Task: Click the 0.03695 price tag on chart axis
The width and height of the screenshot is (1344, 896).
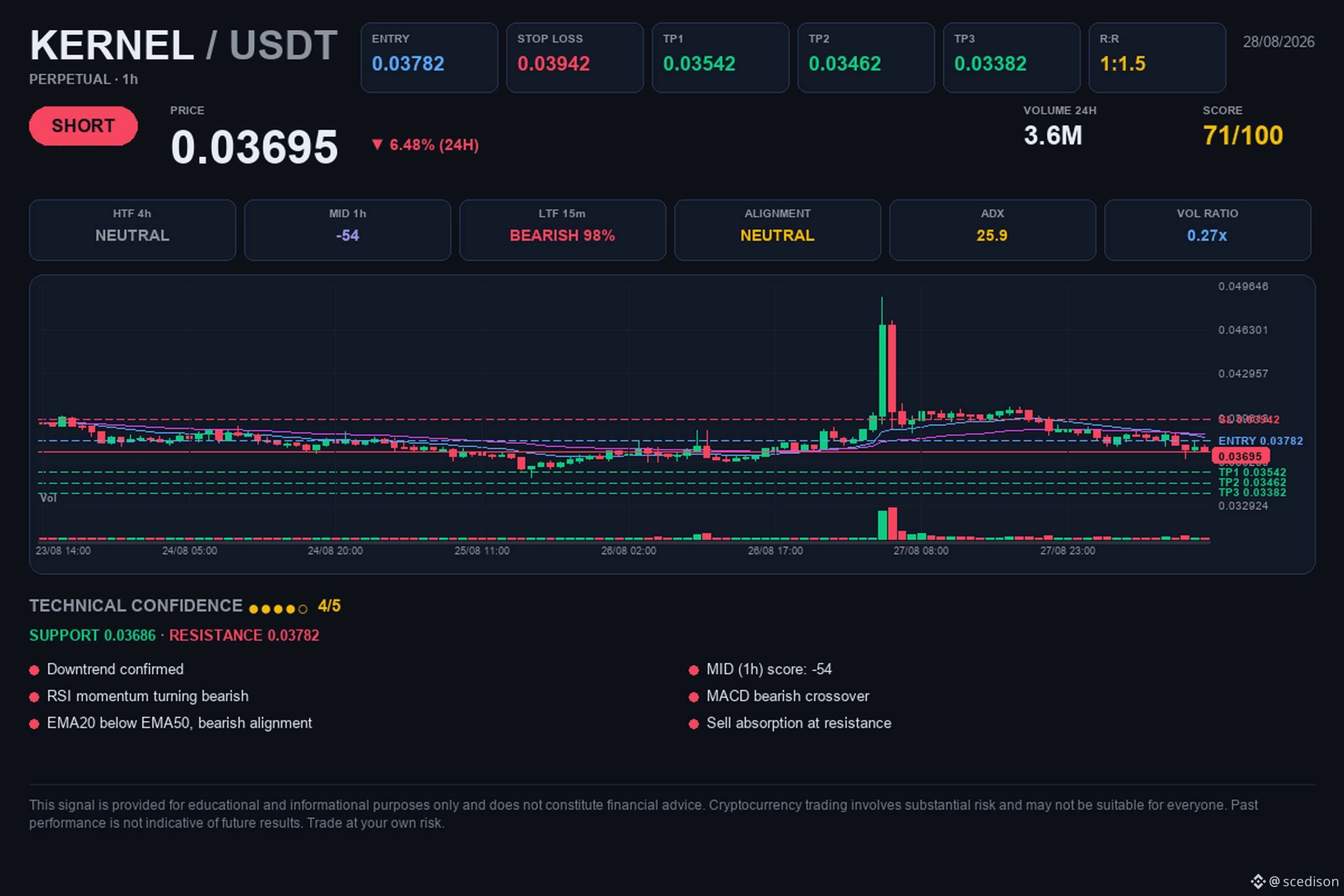Action: tap(1240, 456)
